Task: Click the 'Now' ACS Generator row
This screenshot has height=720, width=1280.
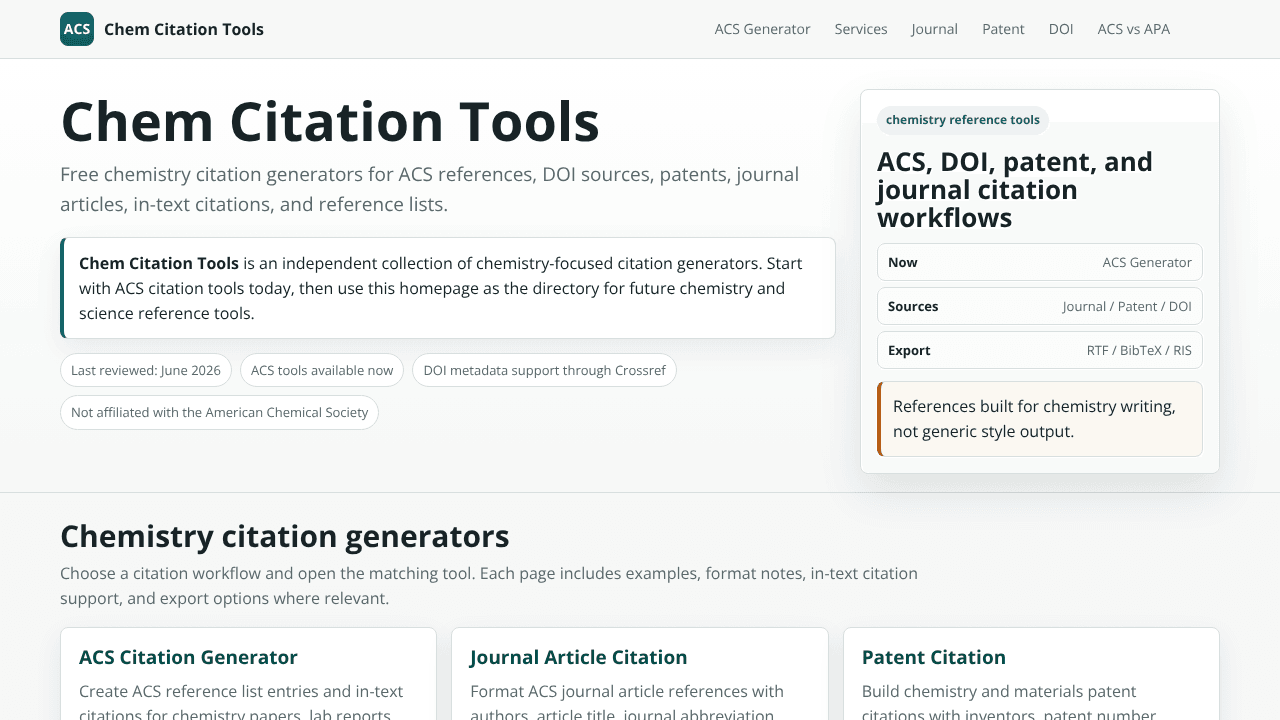Action: pyautogui.click(x=1040, y=262)
